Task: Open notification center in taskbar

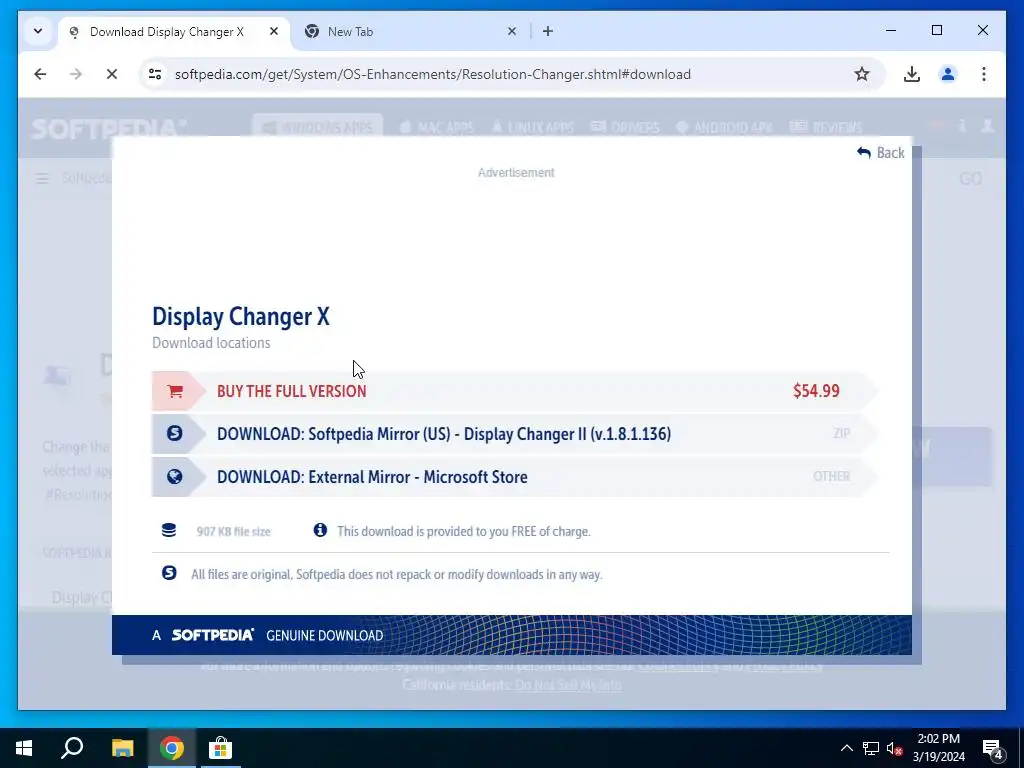Action: (993, 748)
